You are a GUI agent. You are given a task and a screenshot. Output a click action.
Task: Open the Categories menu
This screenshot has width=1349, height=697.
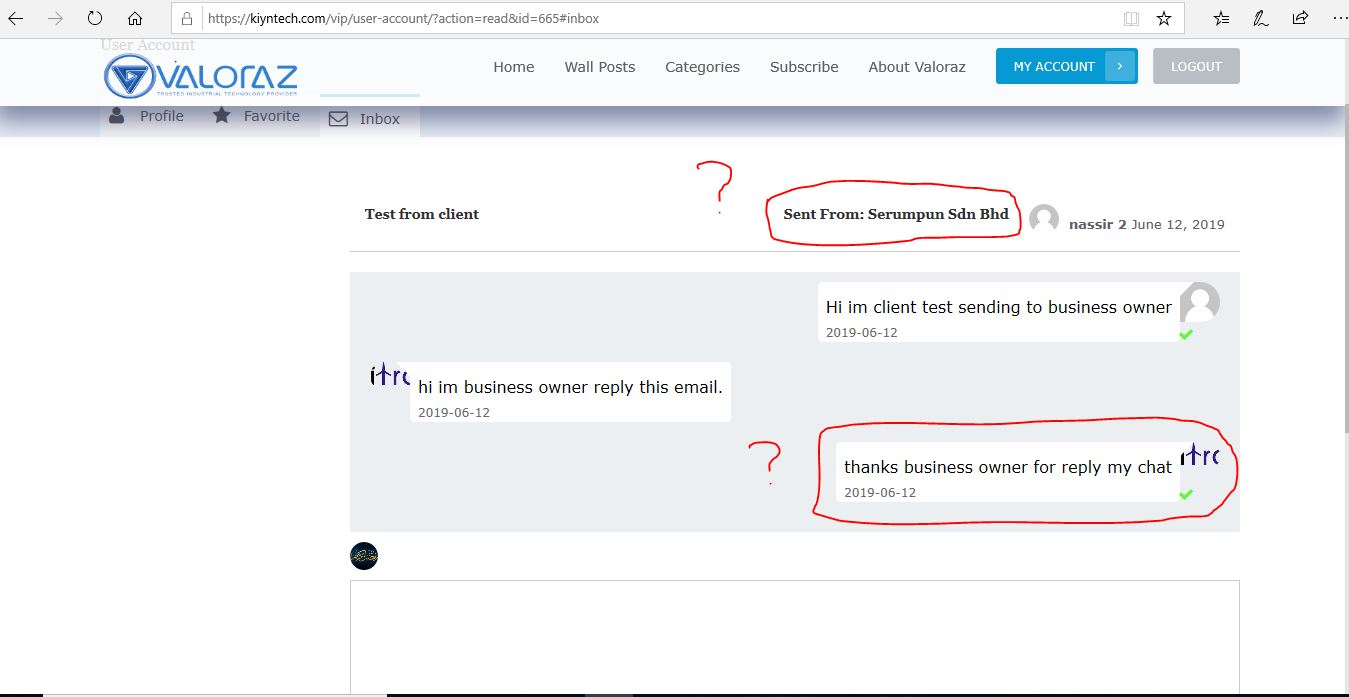pos(702,67)
